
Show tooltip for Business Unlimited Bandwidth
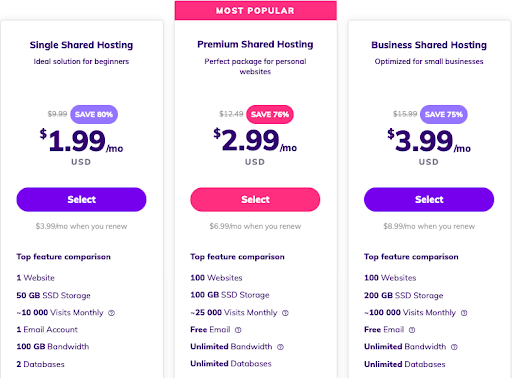(x=454, y=347)
